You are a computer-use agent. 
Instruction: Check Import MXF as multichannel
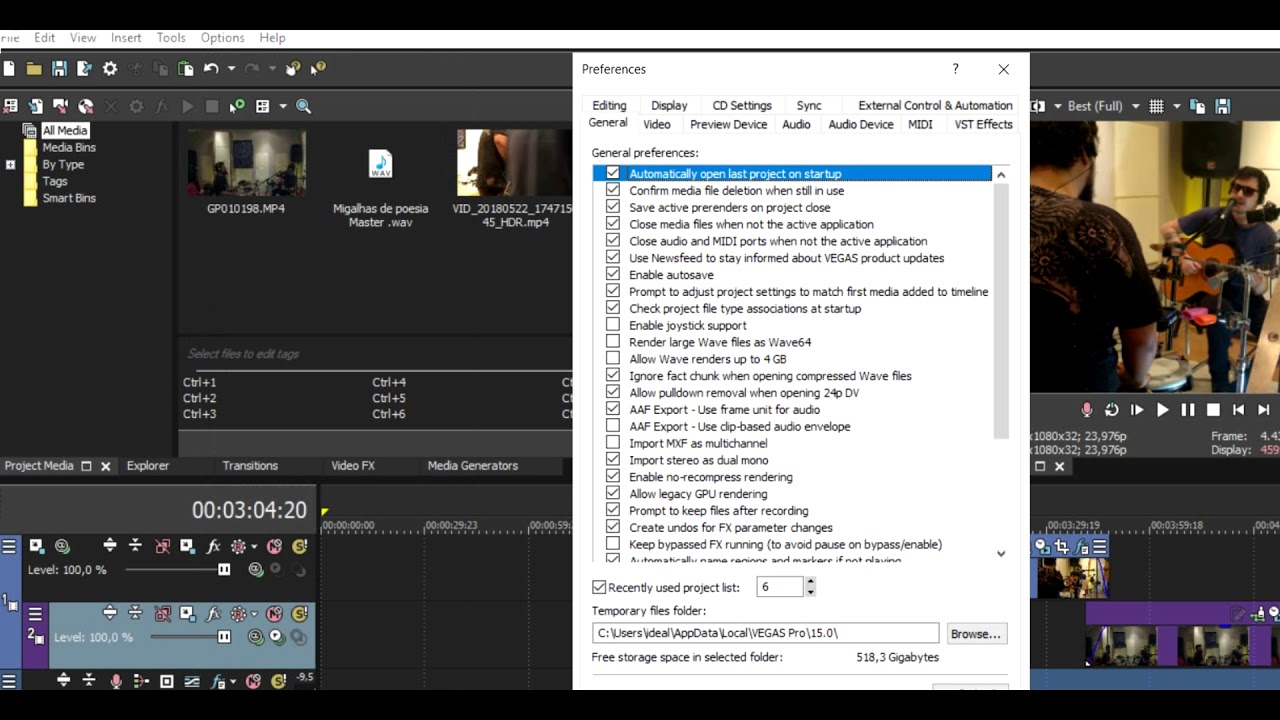click(613, 443)
